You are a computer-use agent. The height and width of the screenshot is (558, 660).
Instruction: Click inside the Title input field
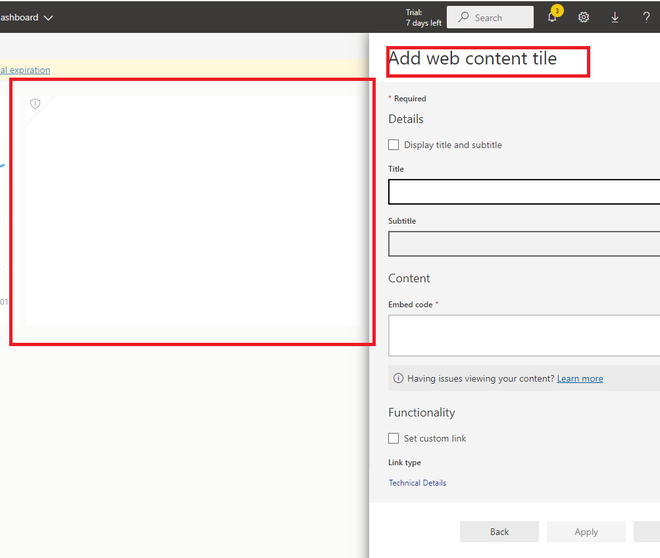pos(524,192)
